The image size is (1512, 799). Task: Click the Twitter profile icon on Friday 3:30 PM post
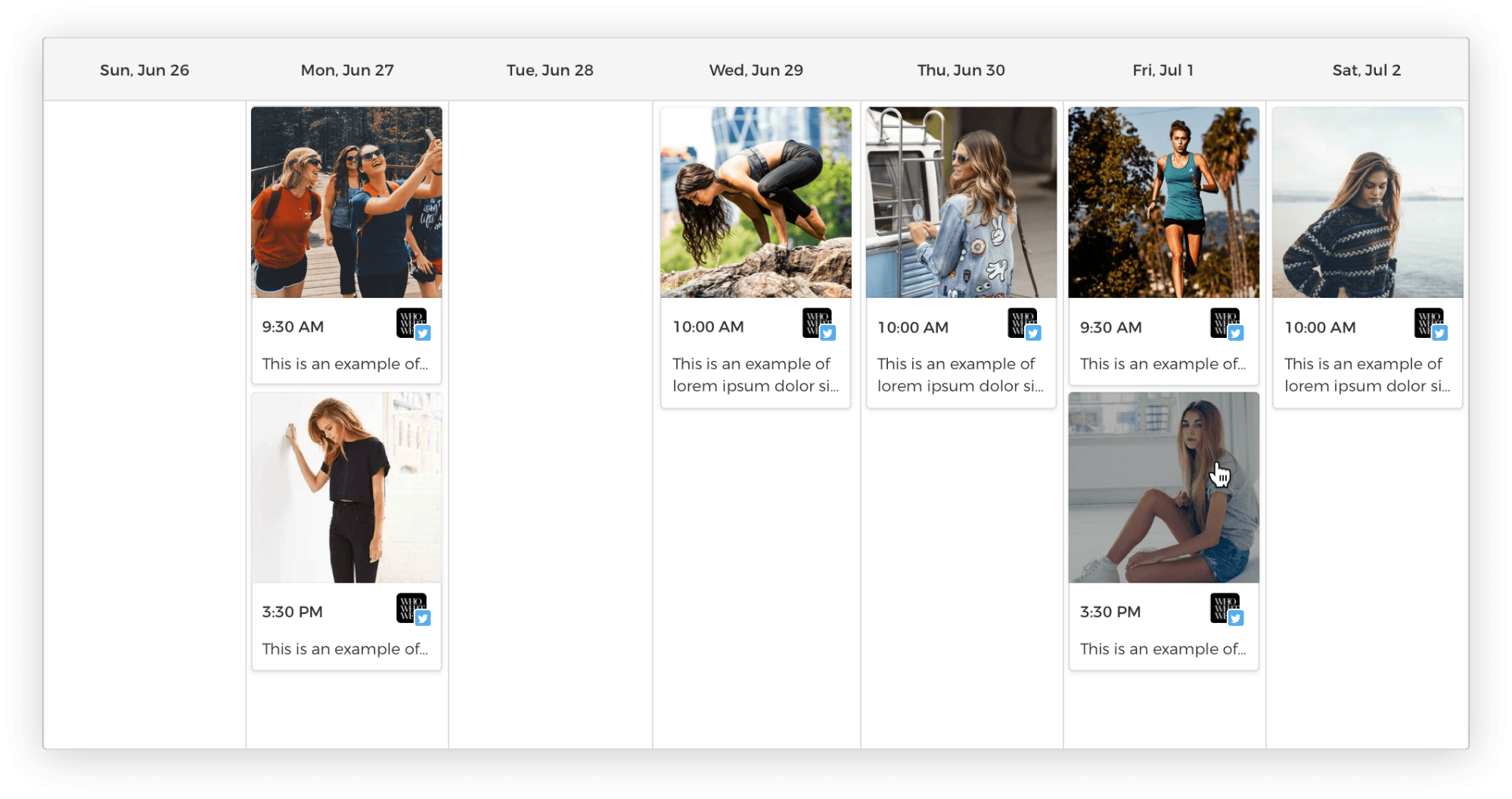click(1227, 609)
